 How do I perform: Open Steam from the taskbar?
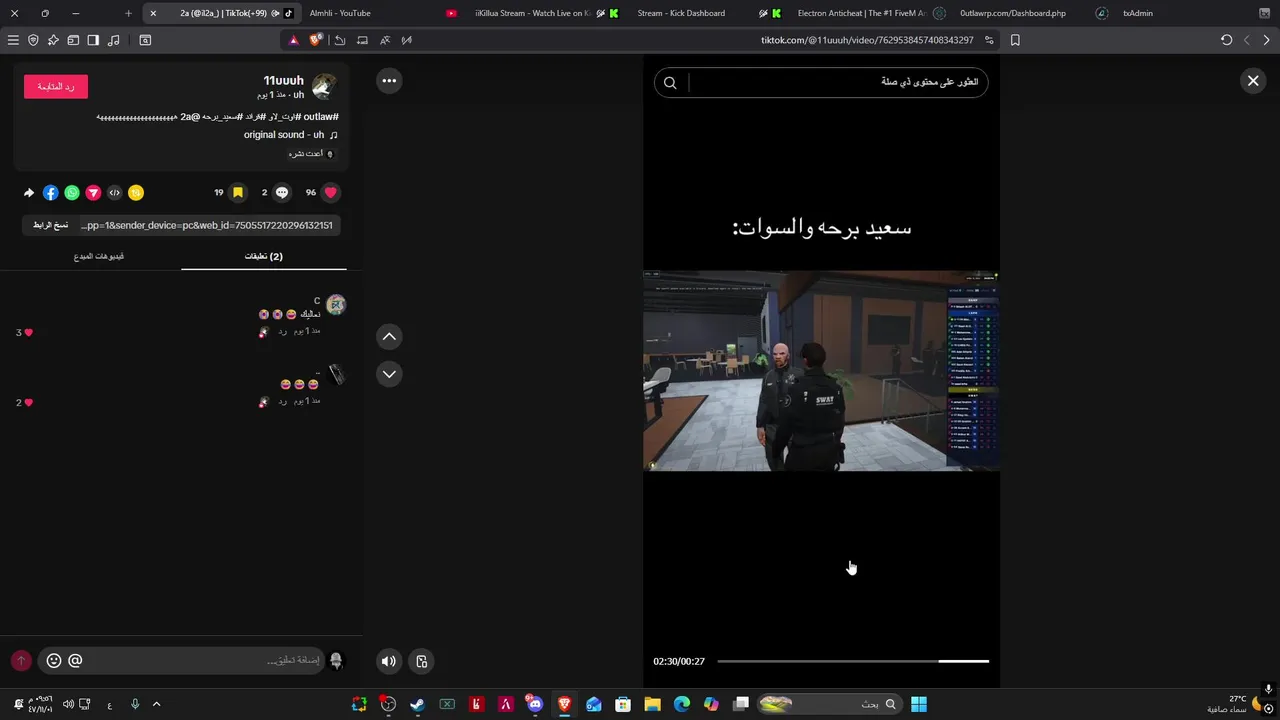pos(417,704)
